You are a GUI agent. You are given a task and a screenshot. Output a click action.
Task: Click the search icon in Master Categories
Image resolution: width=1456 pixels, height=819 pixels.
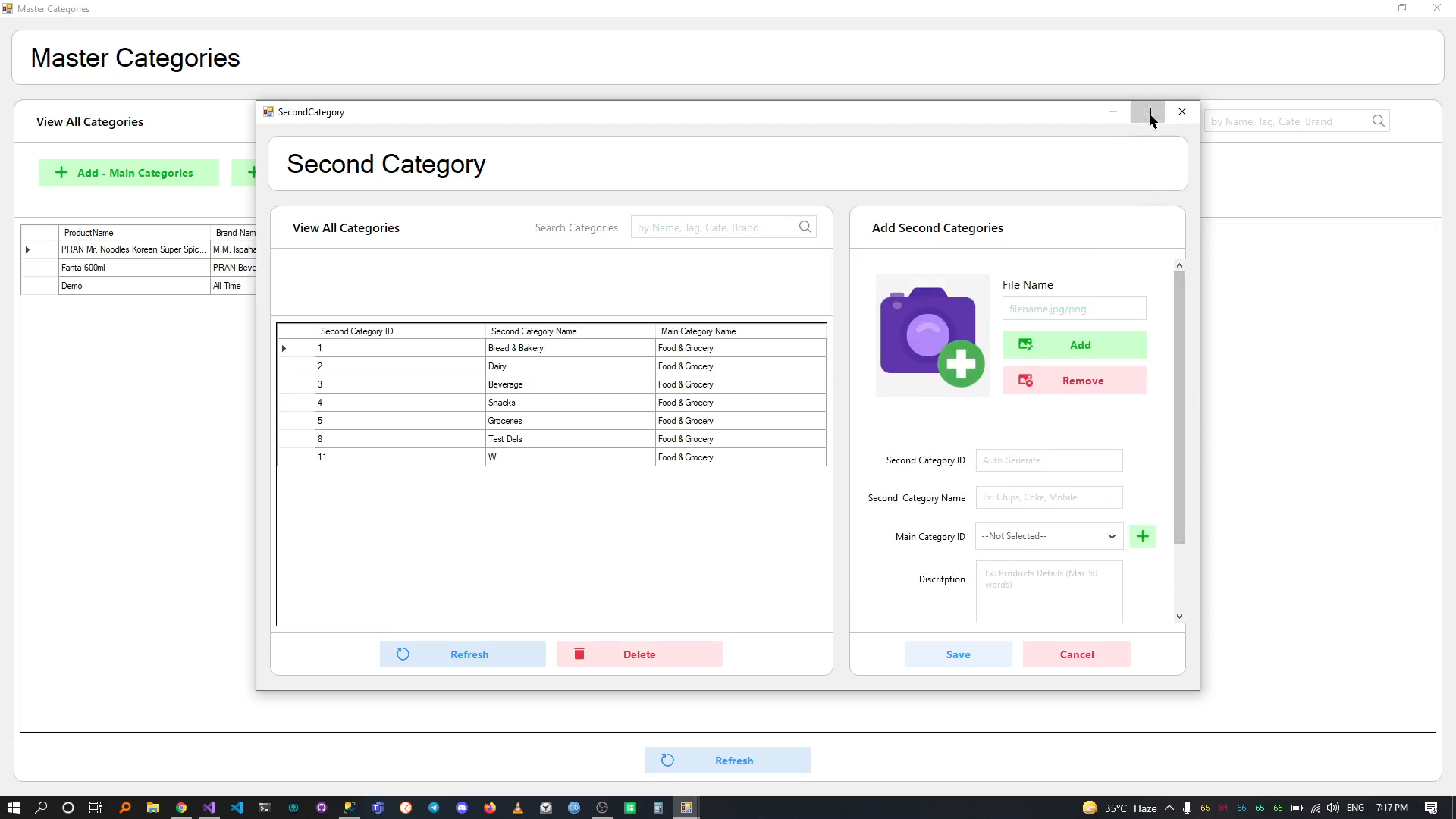(1378, 121)
